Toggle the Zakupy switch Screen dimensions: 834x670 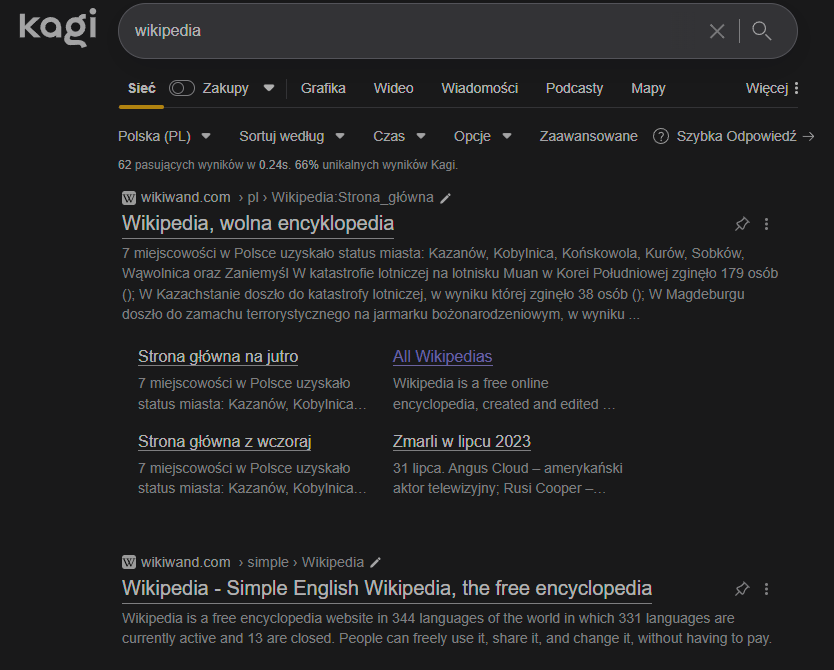[x=181, y=88]
